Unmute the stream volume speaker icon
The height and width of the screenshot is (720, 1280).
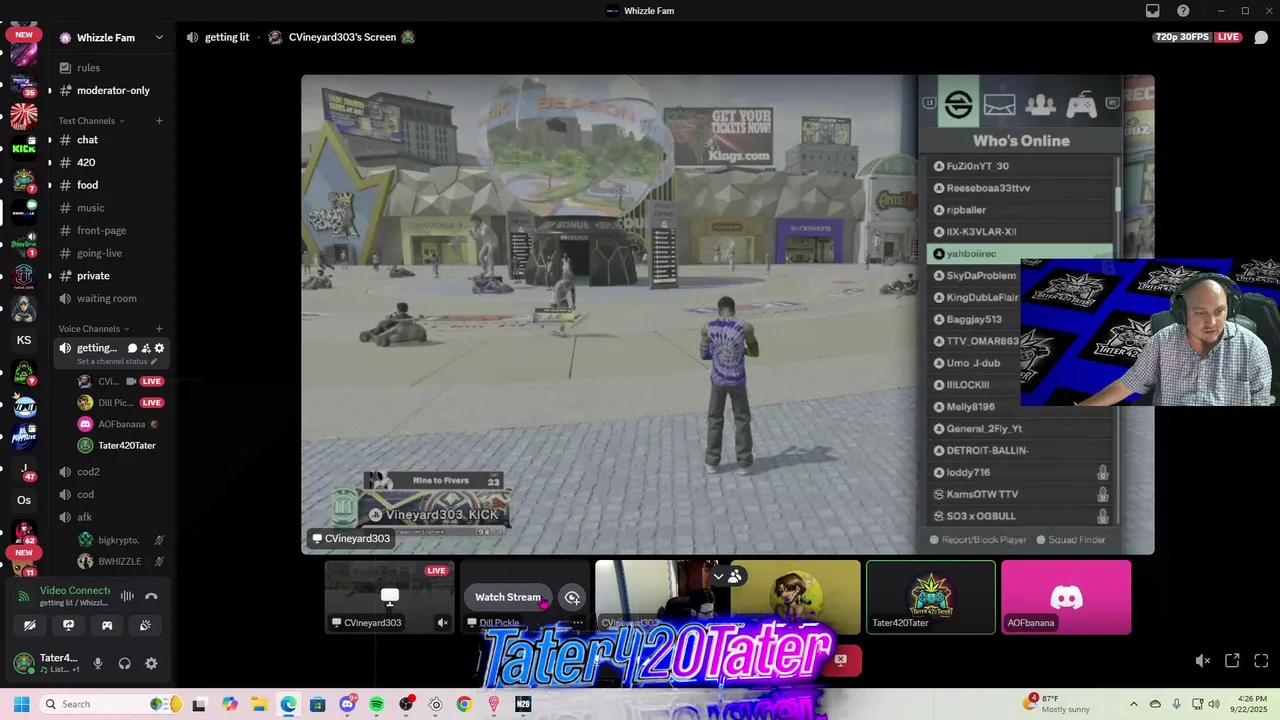(1203, 661)
